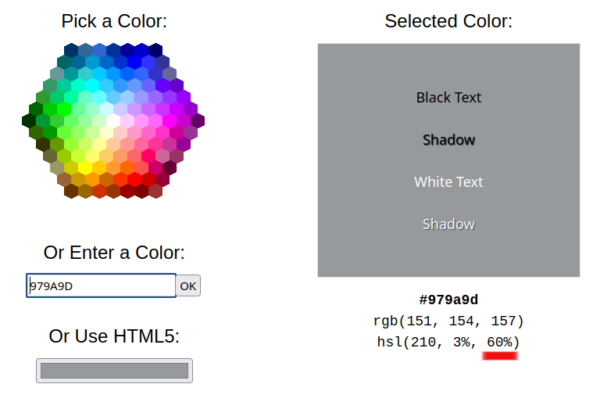Pick the dark purple hexagon at right corner

(198, 120)
